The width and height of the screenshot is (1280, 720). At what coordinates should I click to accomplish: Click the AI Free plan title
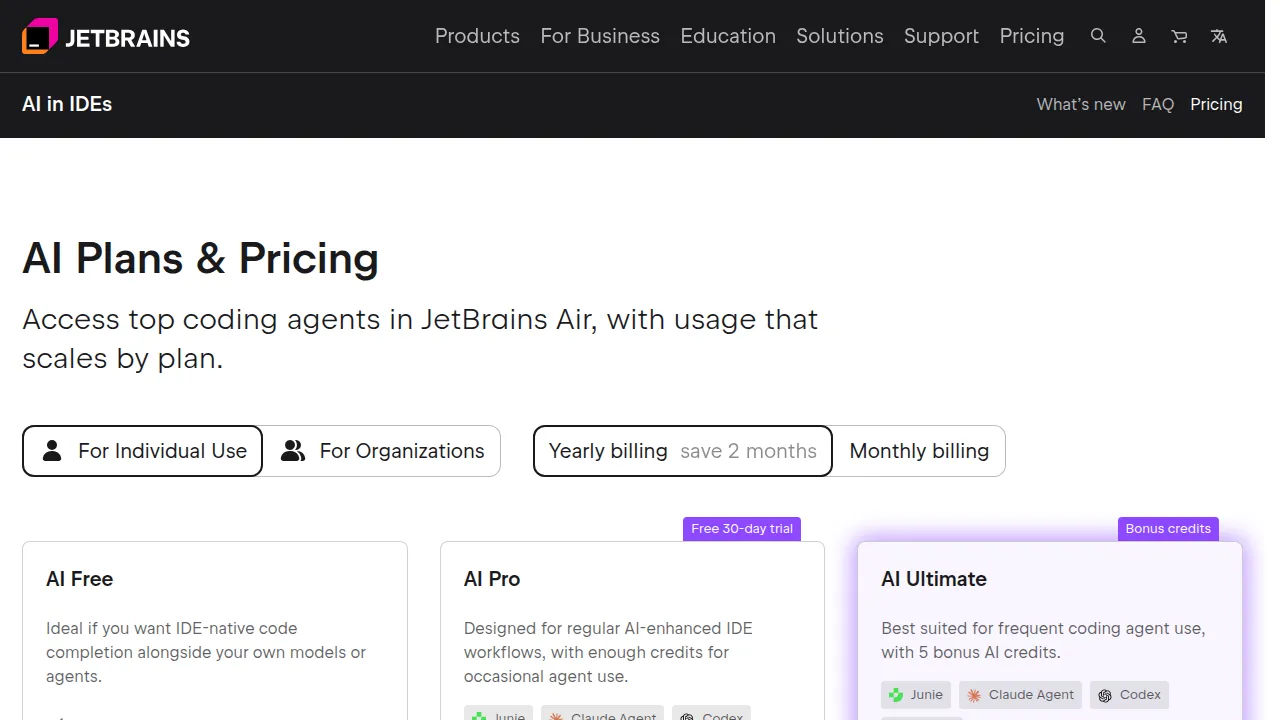tap(79, 579)
